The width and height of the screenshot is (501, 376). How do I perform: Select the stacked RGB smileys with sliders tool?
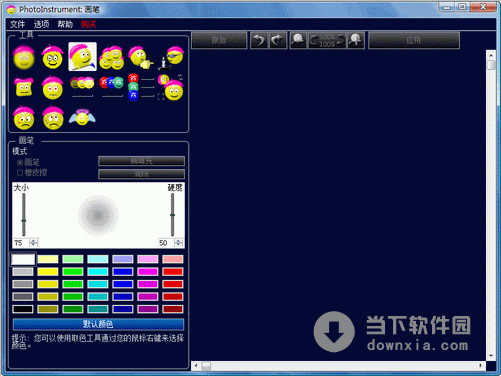tap(141, 87)
